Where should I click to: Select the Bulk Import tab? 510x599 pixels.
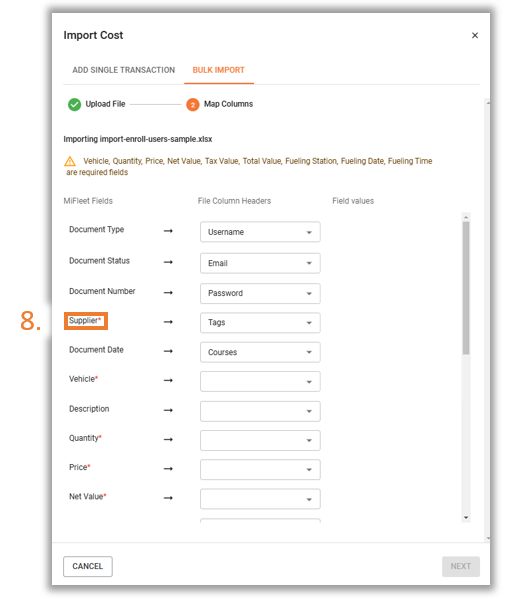[219, 70]
